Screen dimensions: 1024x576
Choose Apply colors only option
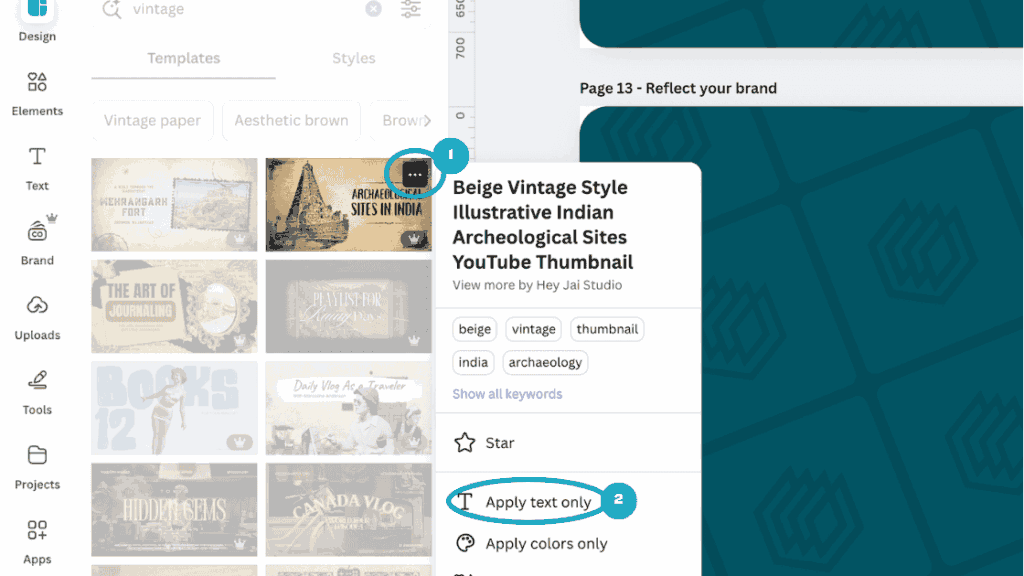(546, 544)
